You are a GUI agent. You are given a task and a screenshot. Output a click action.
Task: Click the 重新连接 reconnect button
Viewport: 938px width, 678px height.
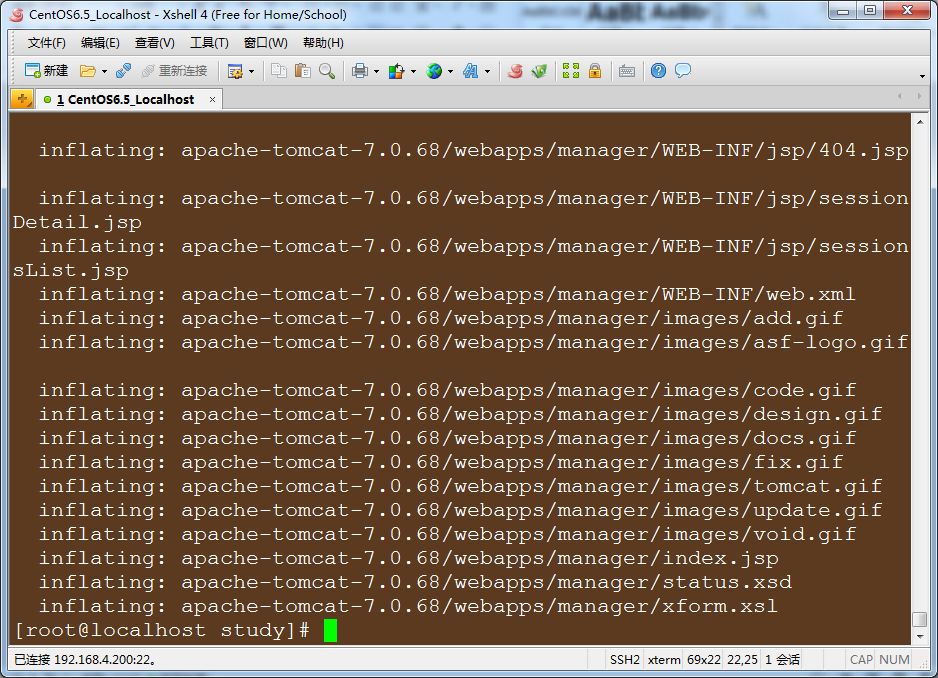(174, 71)
